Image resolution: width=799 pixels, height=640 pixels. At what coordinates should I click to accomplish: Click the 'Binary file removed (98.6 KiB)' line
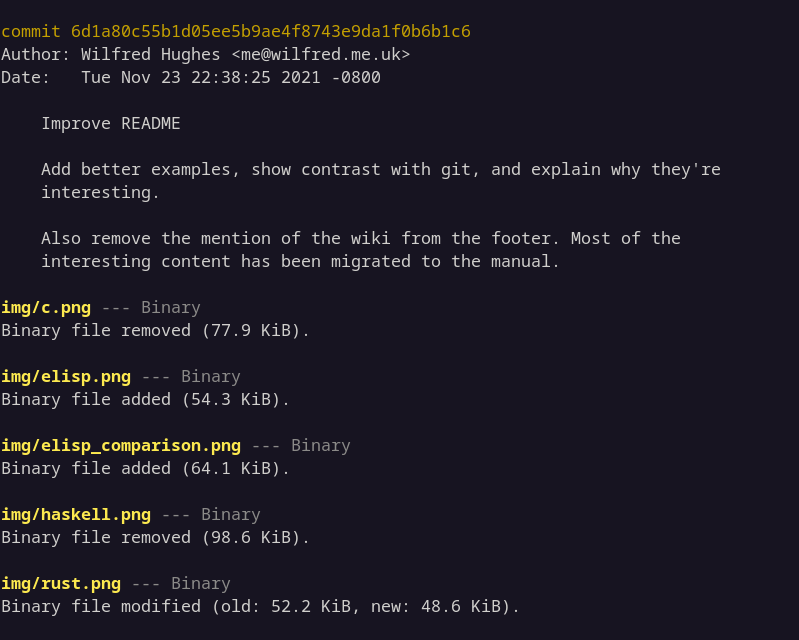(155, 537)
